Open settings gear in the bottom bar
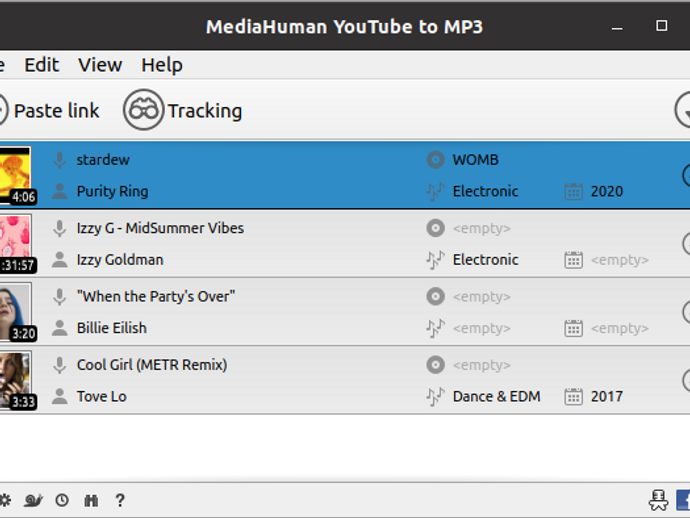This screenshot has height=518, width=690. point(5,500)
